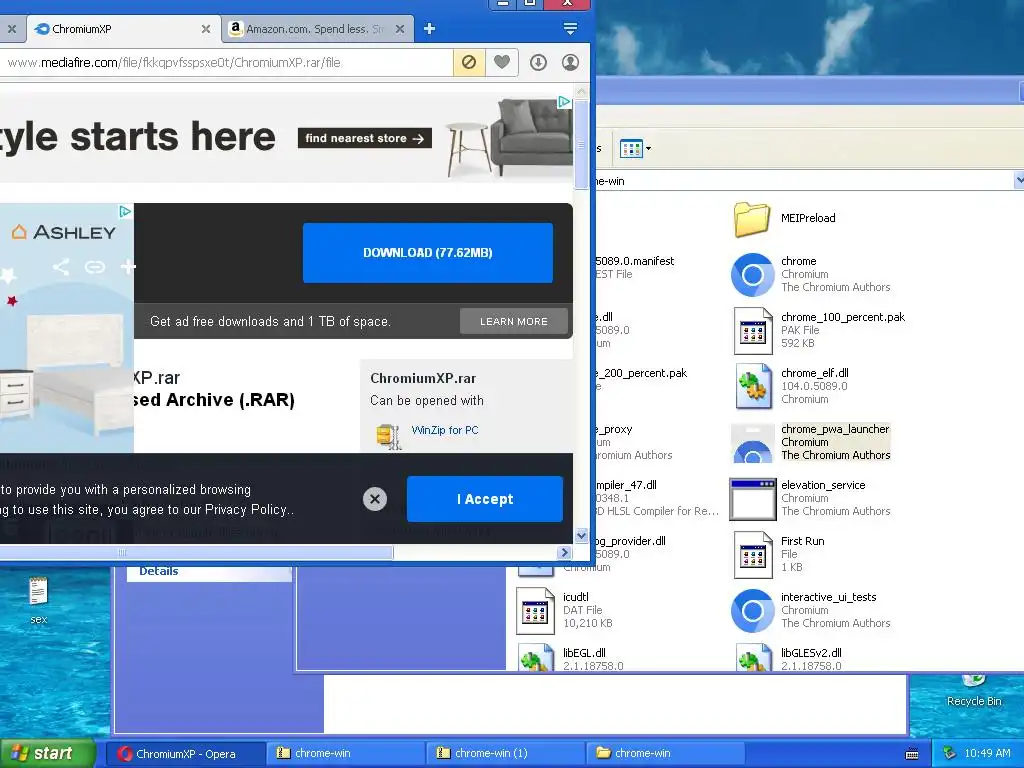Close the ChromiumXP tab
1024x768 pixels.
pyautogui.click(x=206, y=29)
